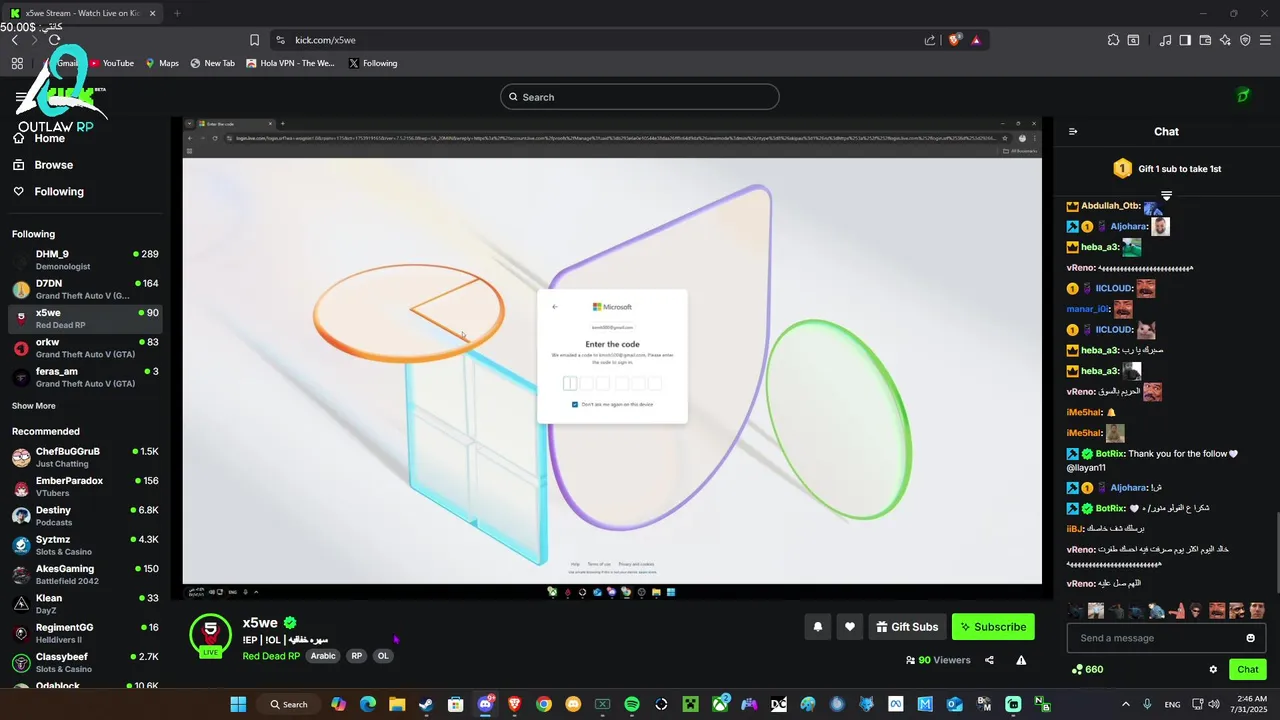Open the browser extensions puzzle icon
1280x720 pixels.
1113,40
